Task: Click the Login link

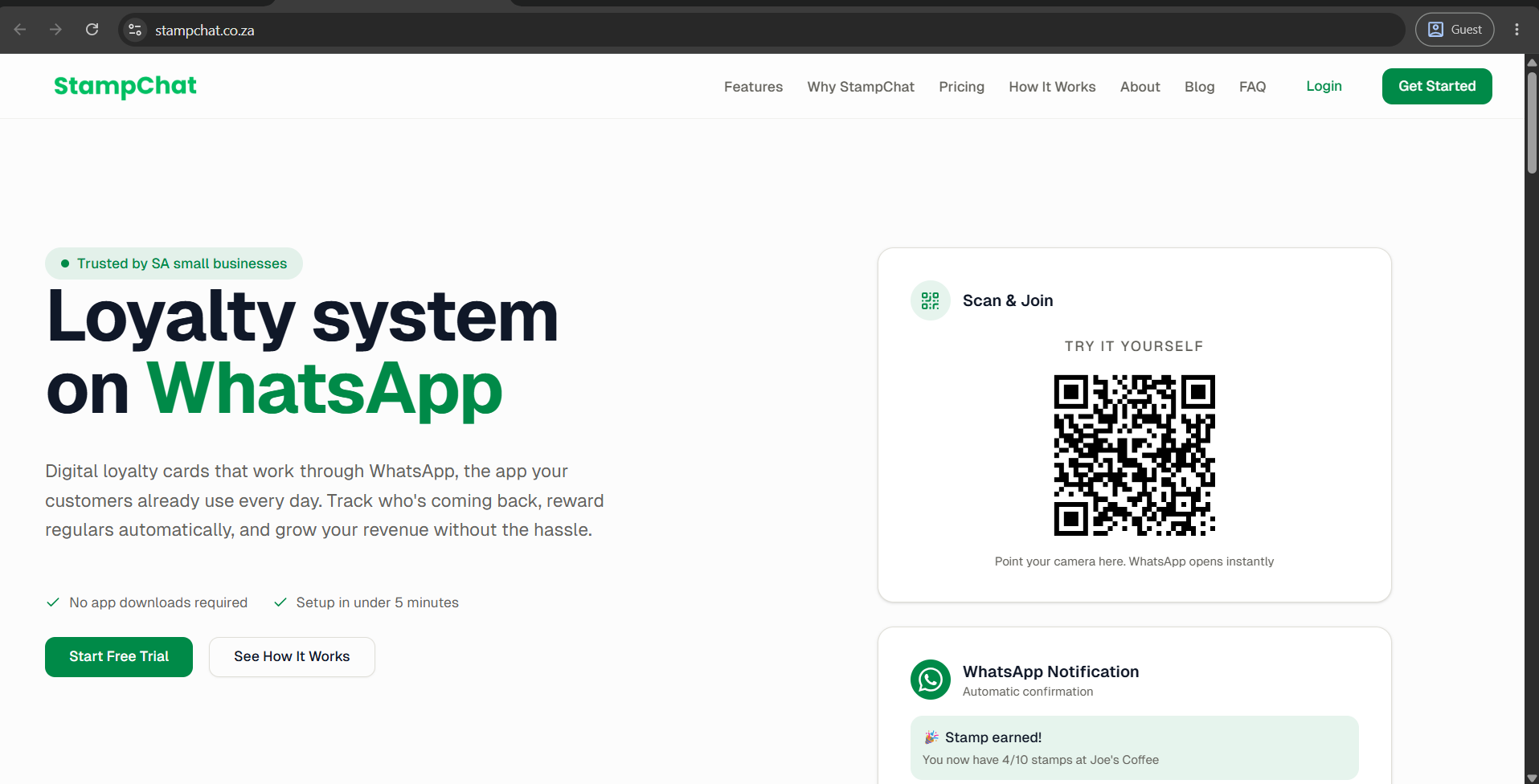Action: [1324, 86]
